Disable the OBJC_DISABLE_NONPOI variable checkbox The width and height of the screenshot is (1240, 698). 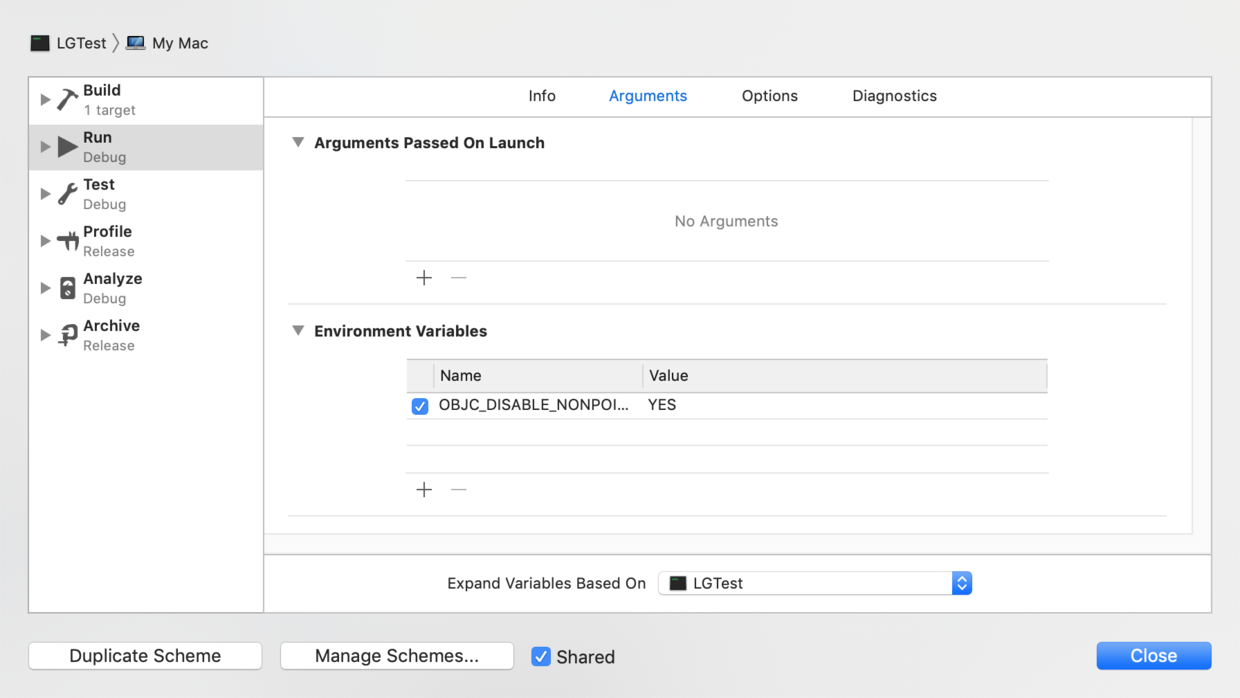click(x=420, y=406)
